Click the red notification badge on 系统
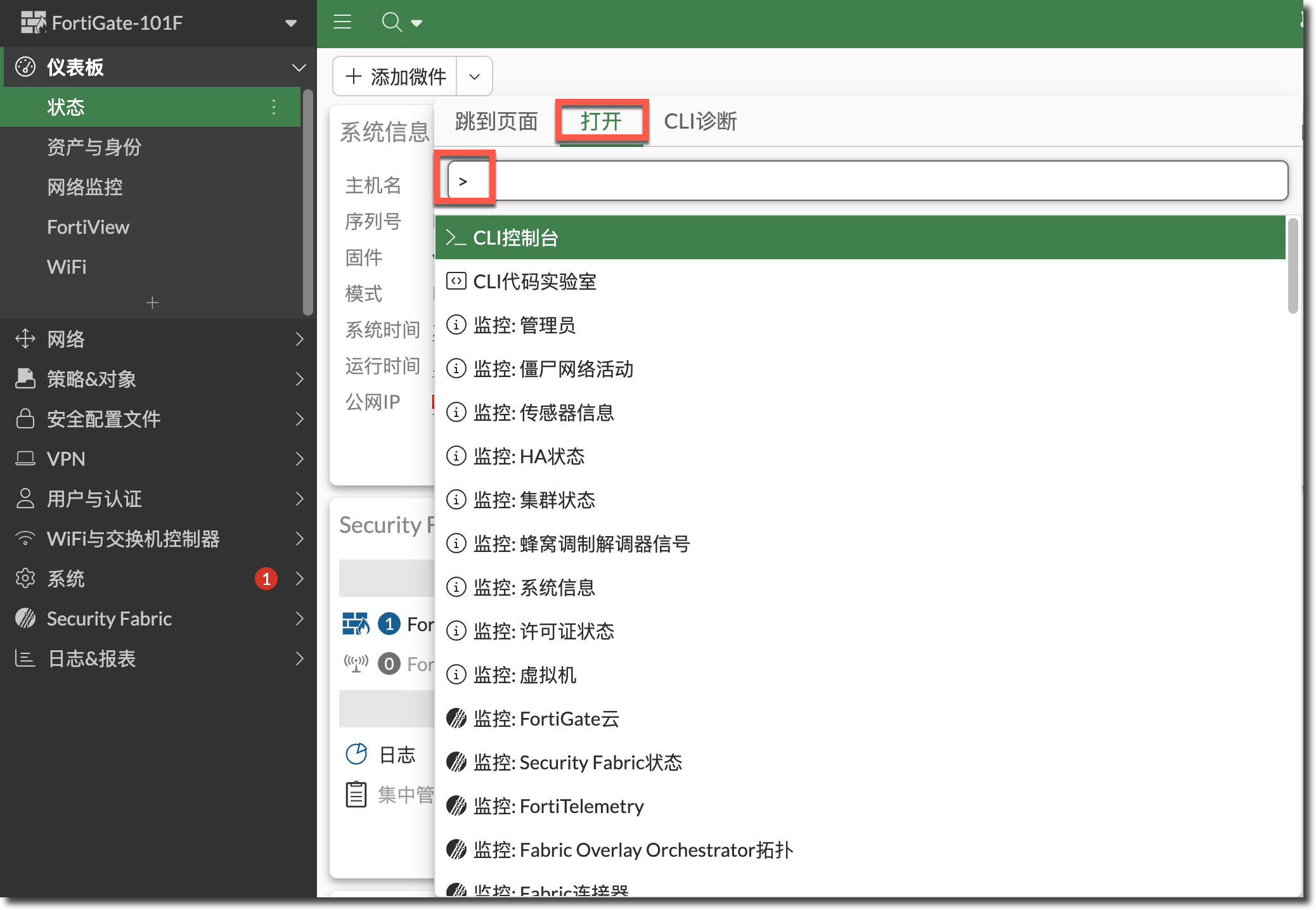 tap(266, 579)
